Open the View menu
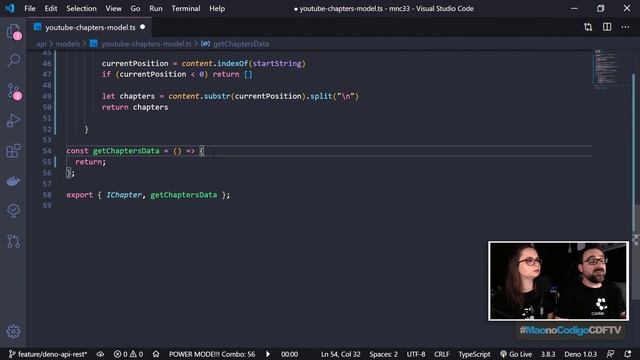The image size is (640, 360). pyautogui.click(x=113, y=8)
